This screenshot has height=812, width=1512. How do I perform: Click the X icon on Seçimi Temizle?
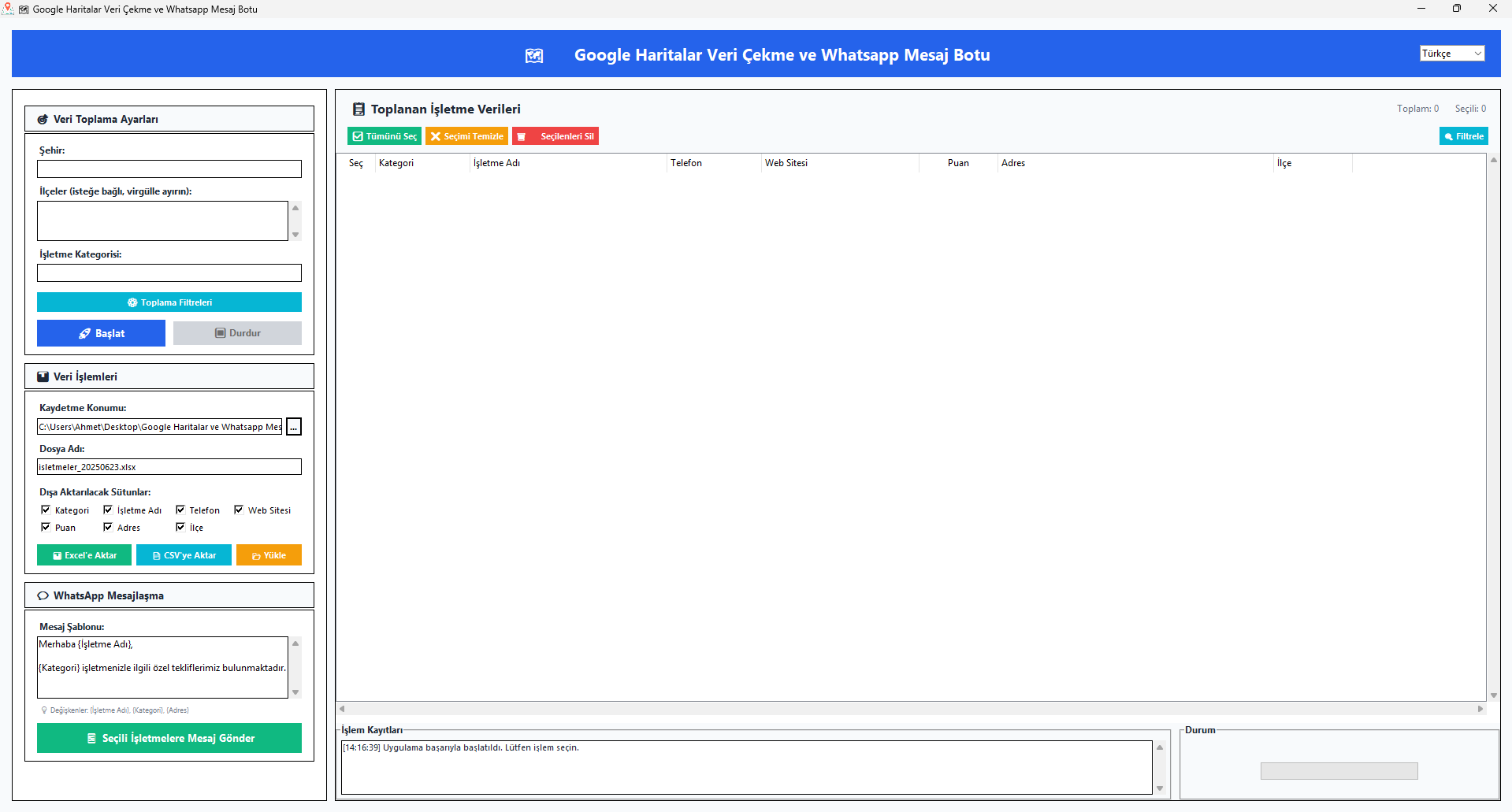[x=435, y=136]
